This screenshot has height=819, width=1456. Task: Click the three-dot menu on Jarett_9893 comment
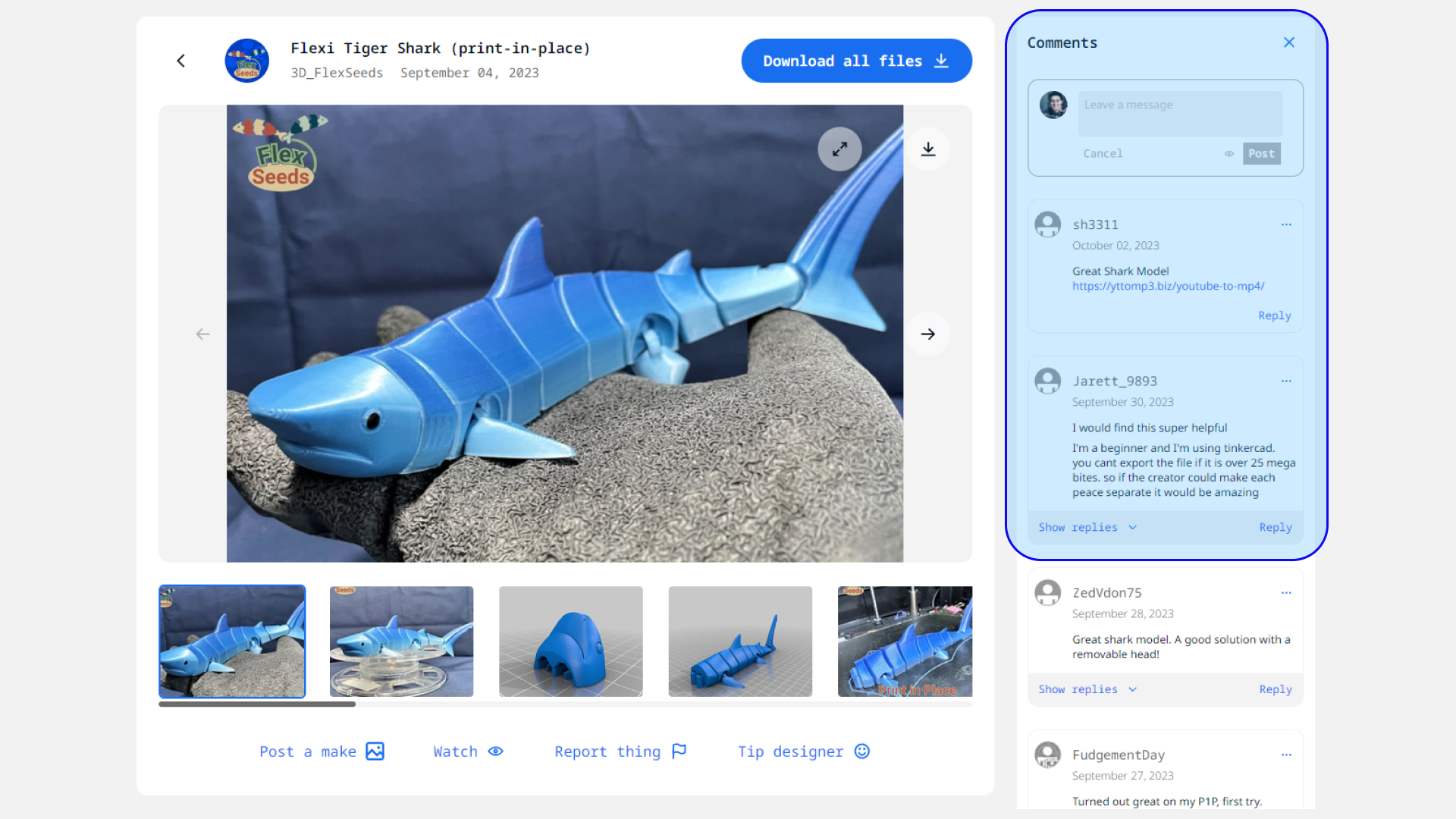(1287, 381)
